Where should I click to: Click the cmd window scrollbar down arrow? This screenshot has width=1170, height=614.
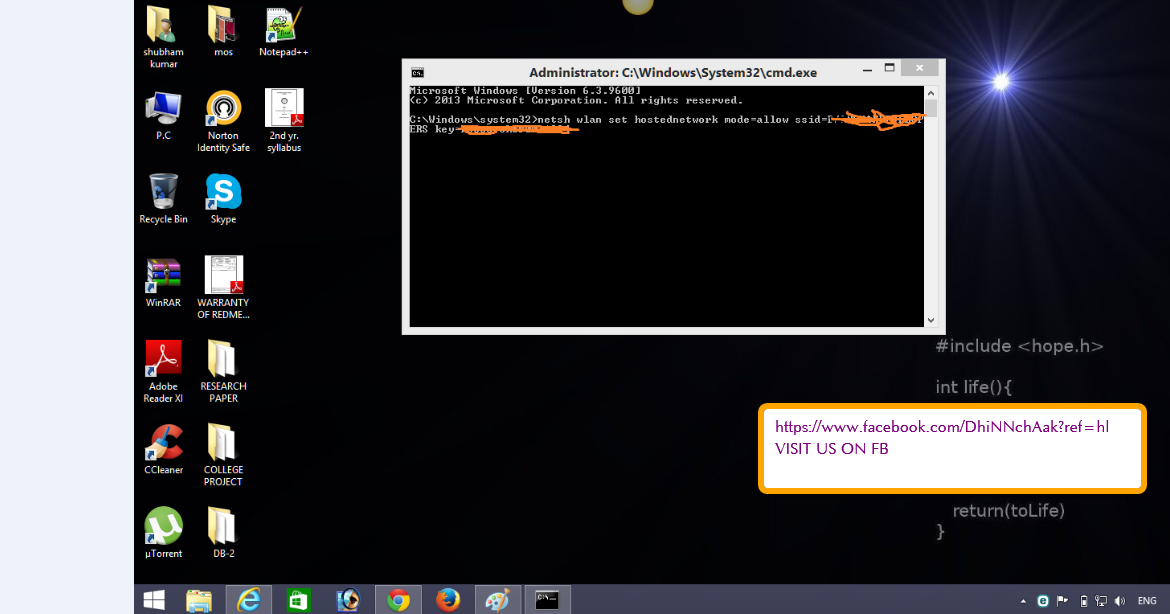coord(932,318)
